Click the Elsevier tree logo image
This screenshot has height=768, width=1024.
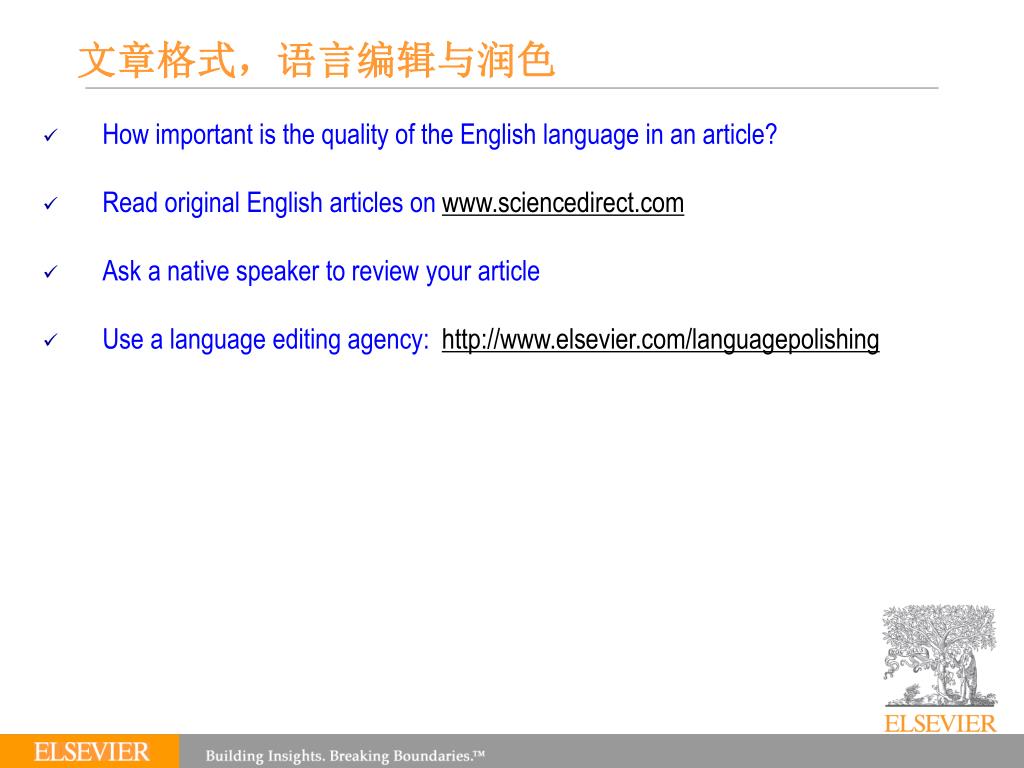click(940, 656)
